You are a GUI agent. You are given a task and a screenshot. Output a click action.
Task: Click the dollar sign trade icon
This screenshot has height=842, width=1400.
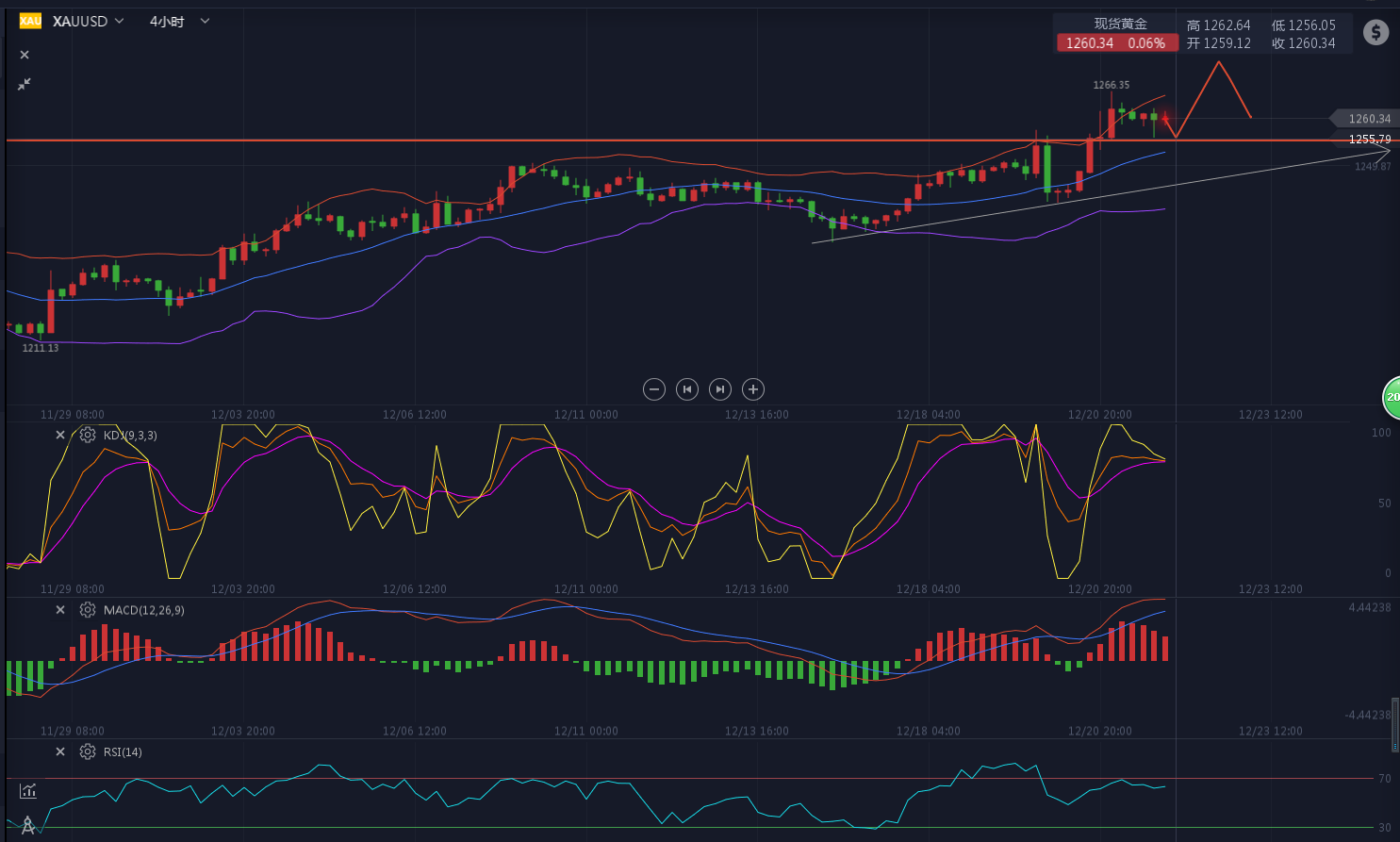pos(1376,33)
